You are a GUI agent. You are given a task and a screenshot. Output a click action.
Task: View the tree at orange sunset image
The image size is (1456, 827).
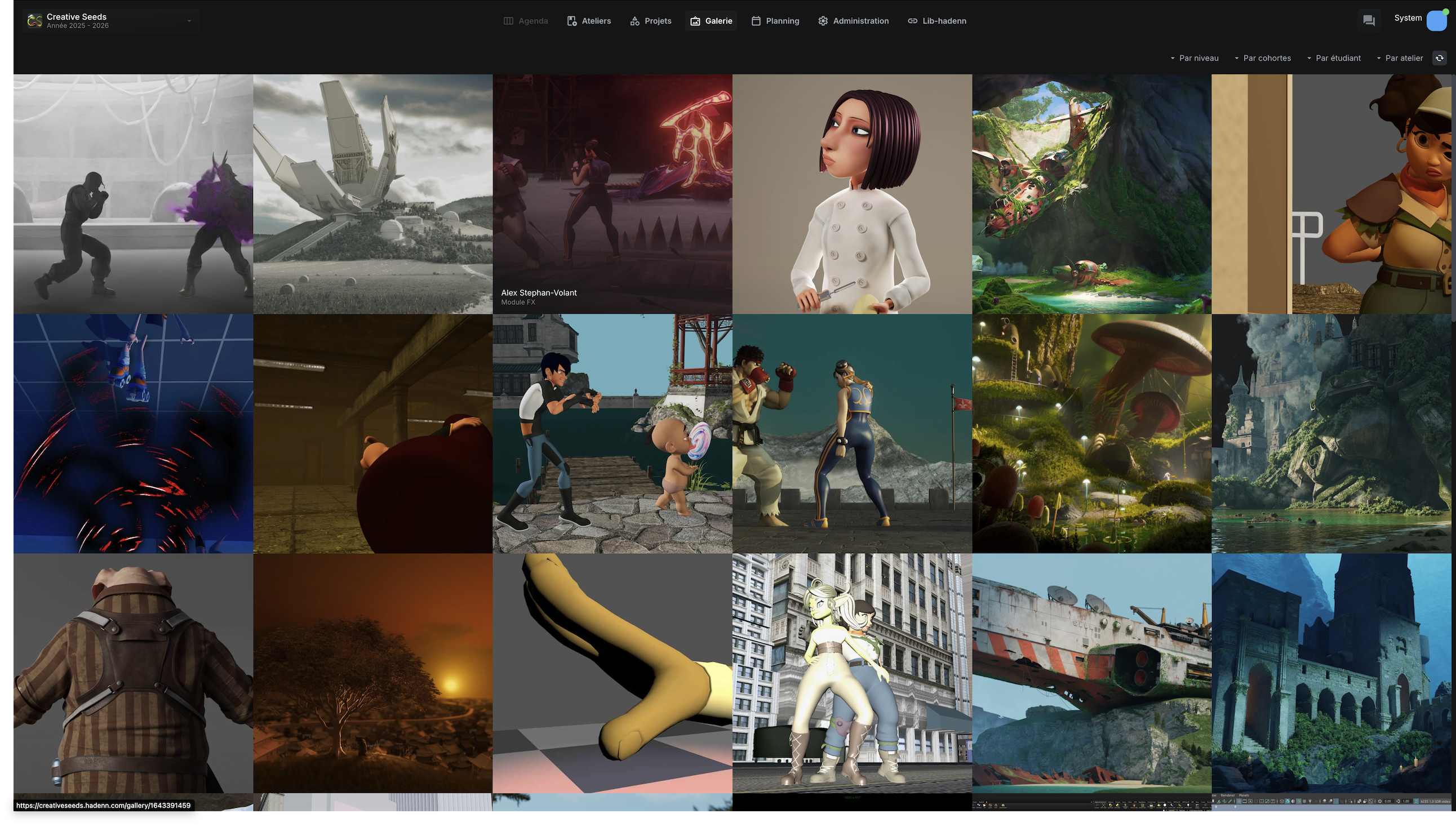(373, 674)
